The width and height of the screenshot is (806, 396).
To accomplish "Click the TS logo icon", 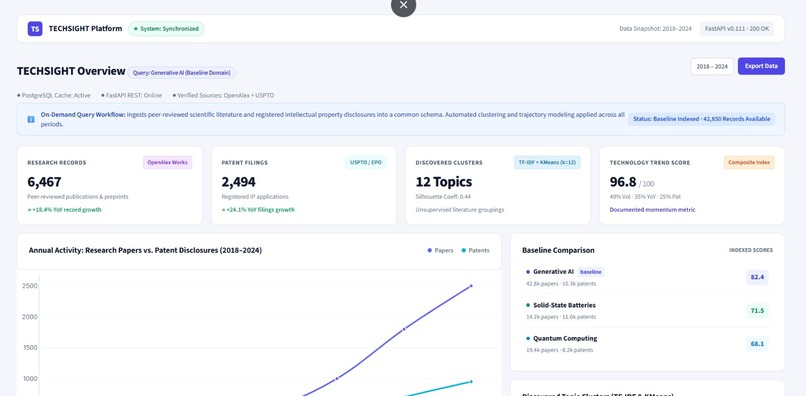I will point(35,29).
